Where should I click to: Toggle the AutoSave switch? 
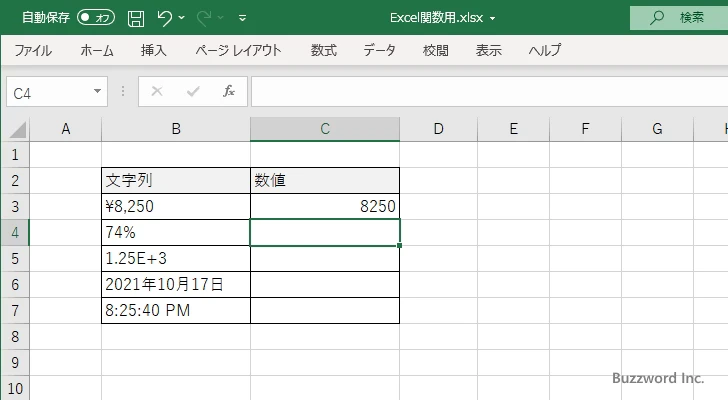pos(96,18)
